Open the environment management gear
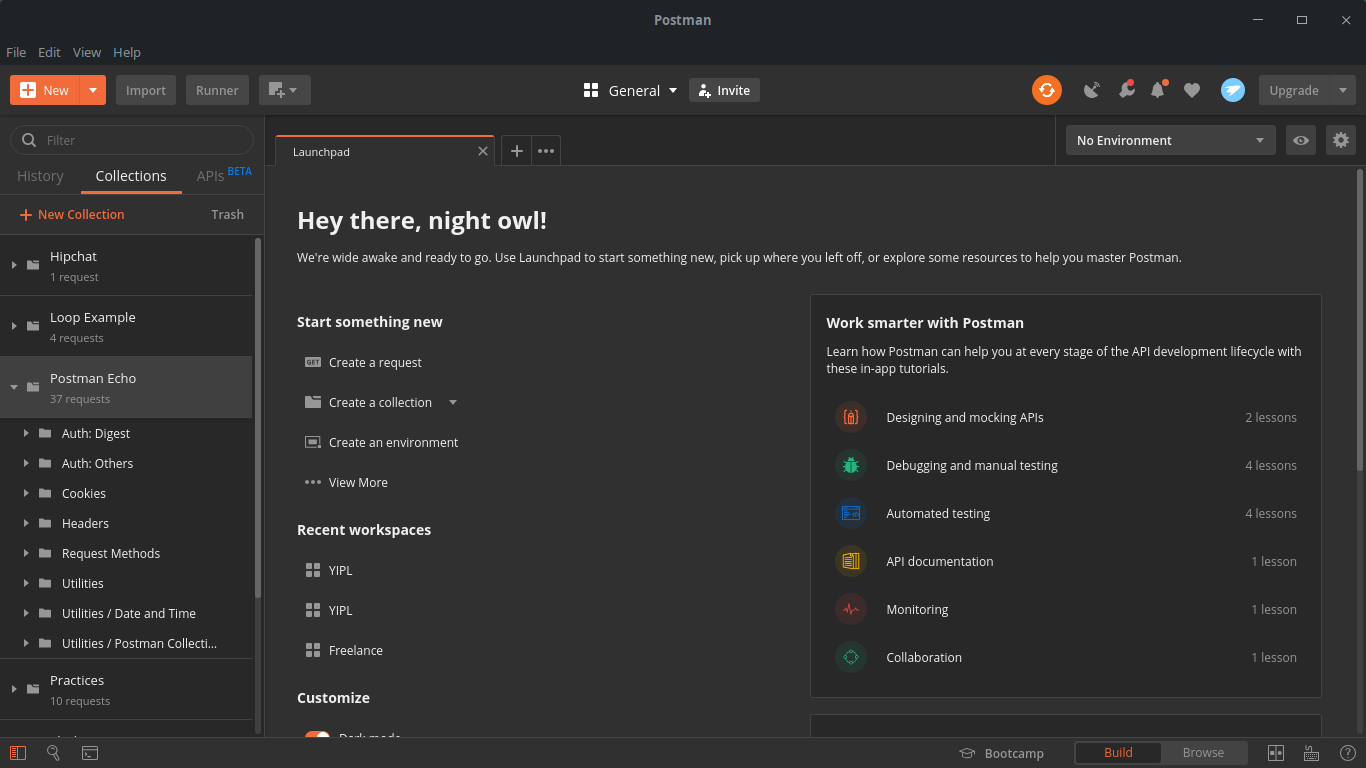 click(1341, 140)
